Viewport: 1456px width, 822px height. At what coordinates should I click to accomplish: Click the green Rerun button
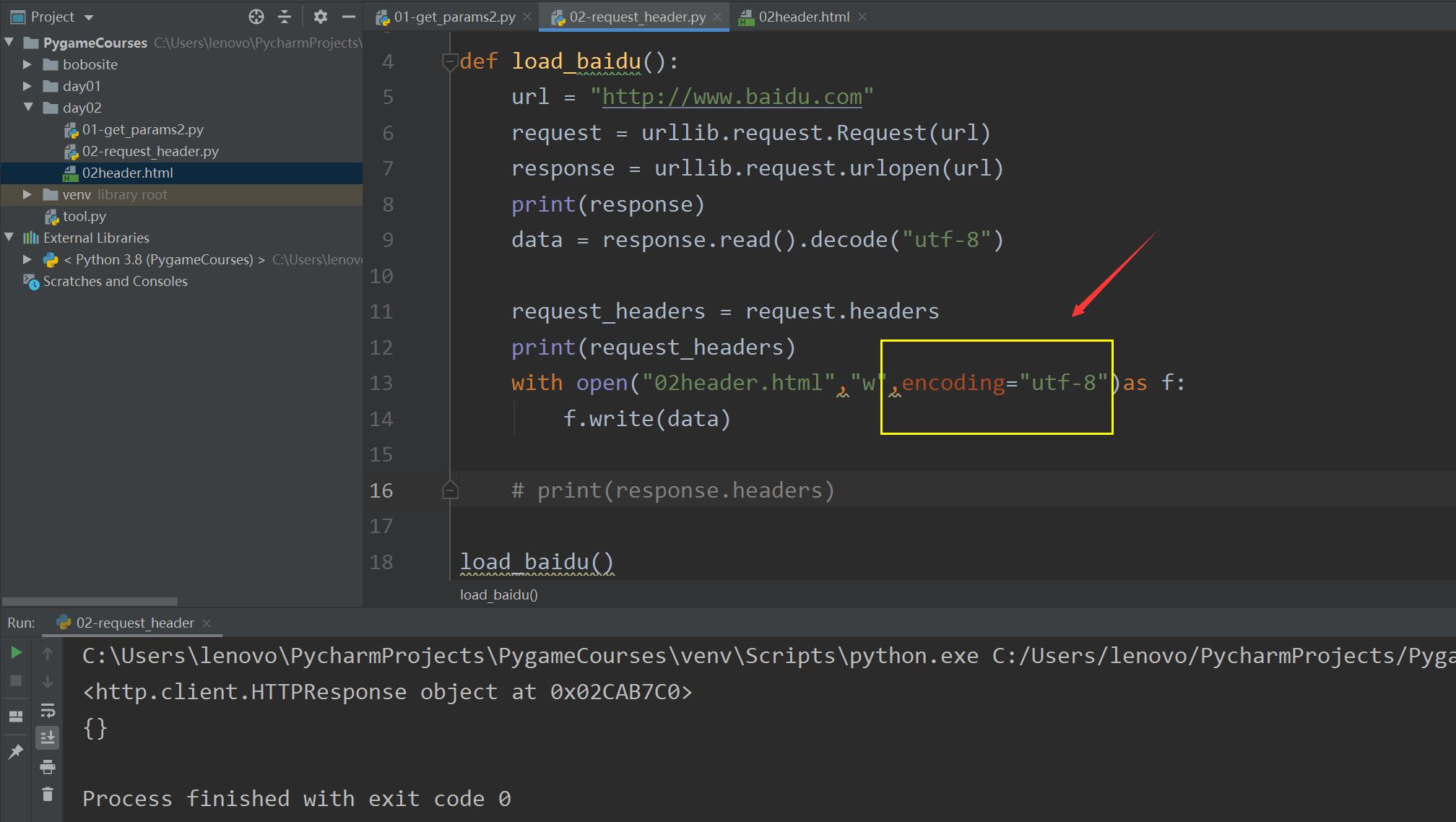click(16, 653)
